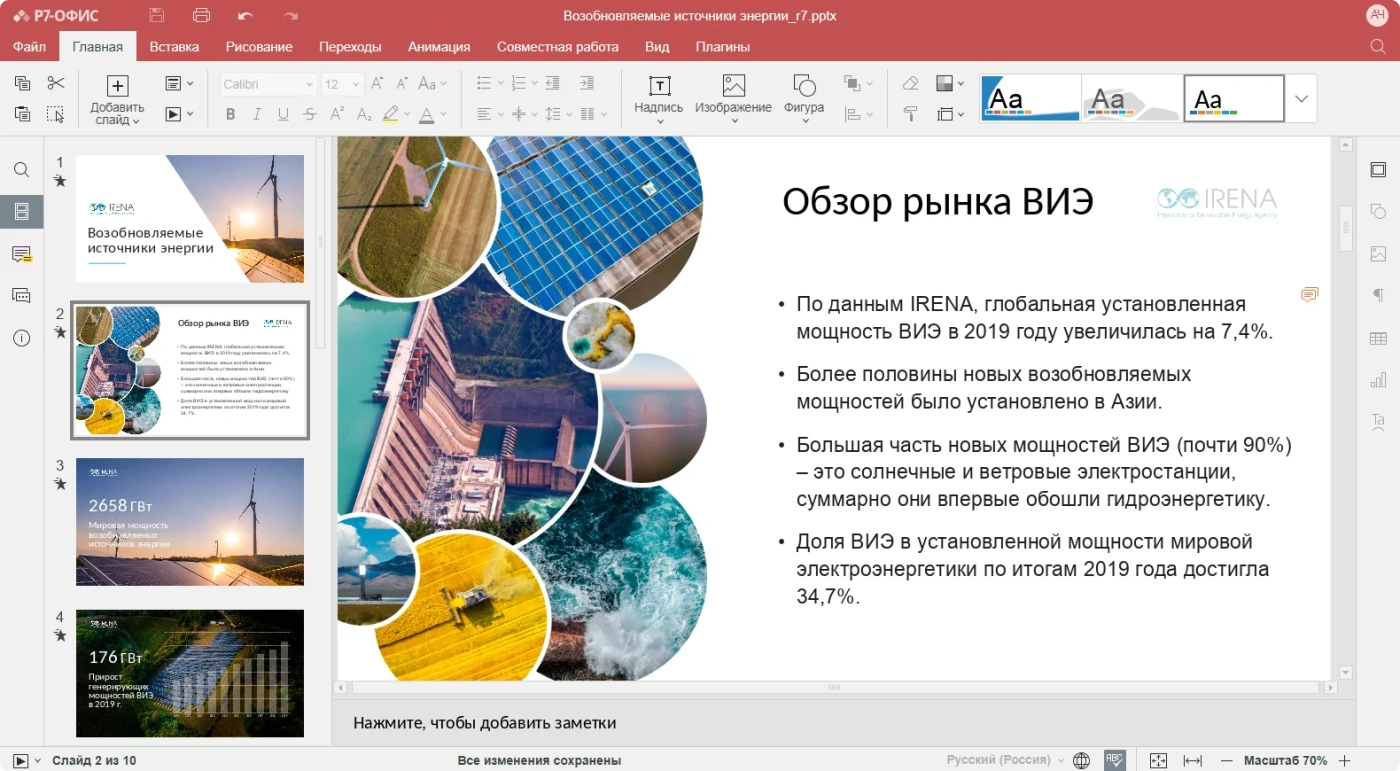Image resolution: width=1400 pixels, height=771 pixels.
Task: Open the font color dropdown arrow
Action: click(443, 114)
